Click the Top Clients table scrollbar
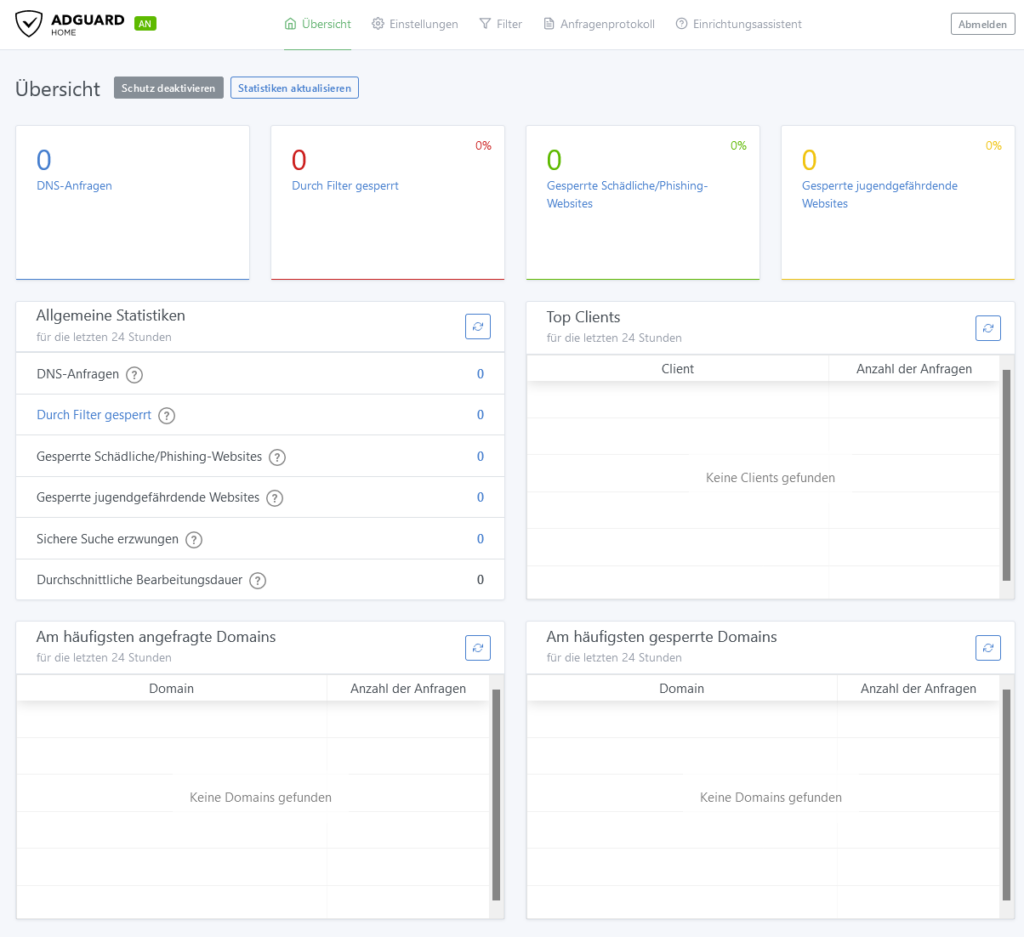This screenshot has width=1024, height=937. 1006,476
